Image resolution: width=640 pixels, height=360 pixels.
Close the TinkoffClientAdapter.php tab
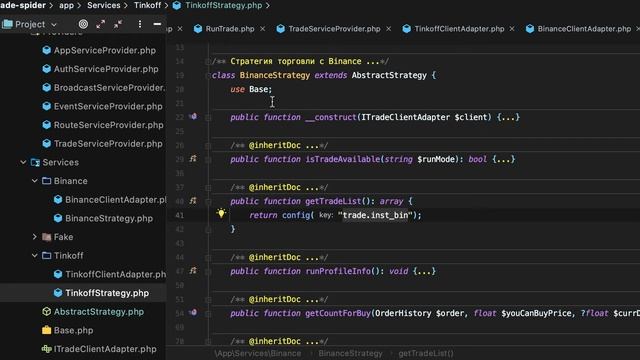click(512, 29)
